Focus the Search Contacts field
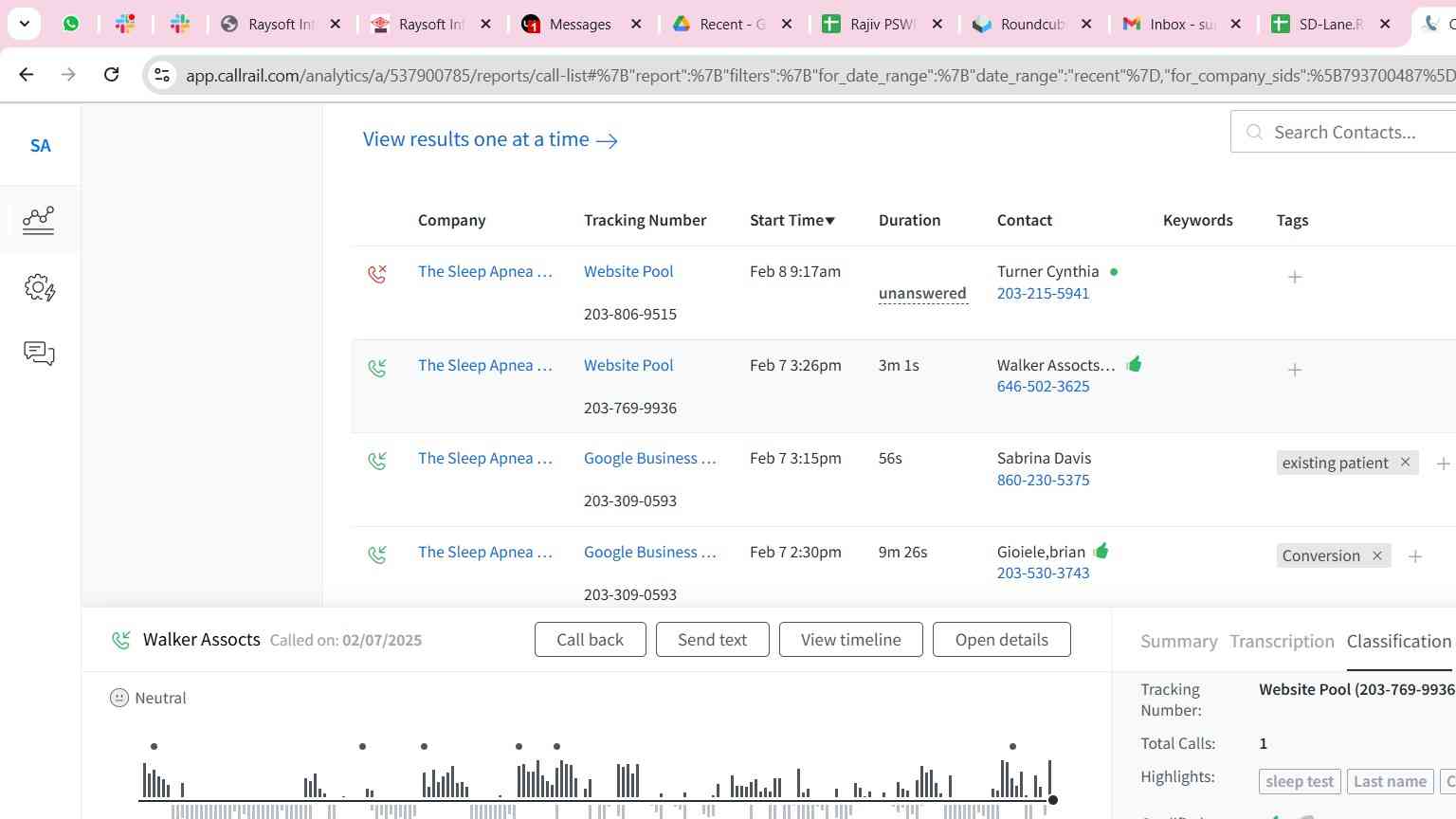Screen dimensions: 1456x819 click(1343, 132)
